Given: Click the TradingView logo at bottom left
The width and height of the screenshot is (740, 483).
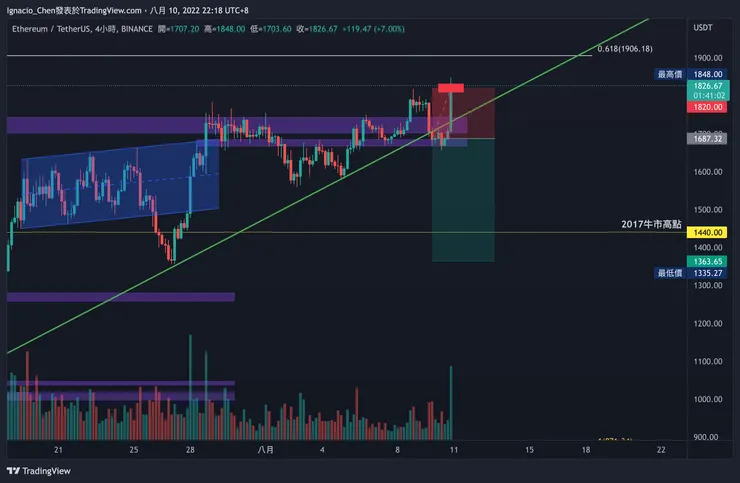Looking at the screenshot, I should [x=39, y=471].
